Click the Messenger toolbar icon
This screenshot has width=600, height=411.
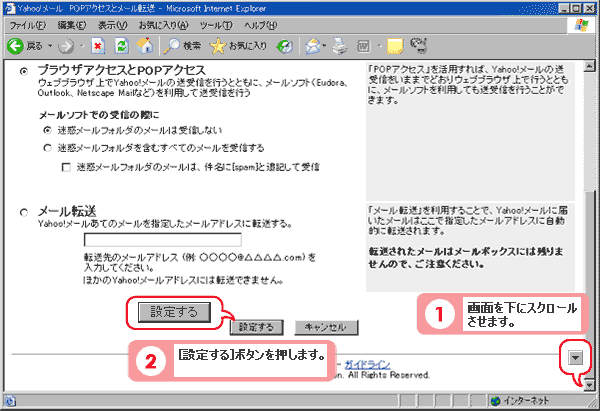pos(418,46)
